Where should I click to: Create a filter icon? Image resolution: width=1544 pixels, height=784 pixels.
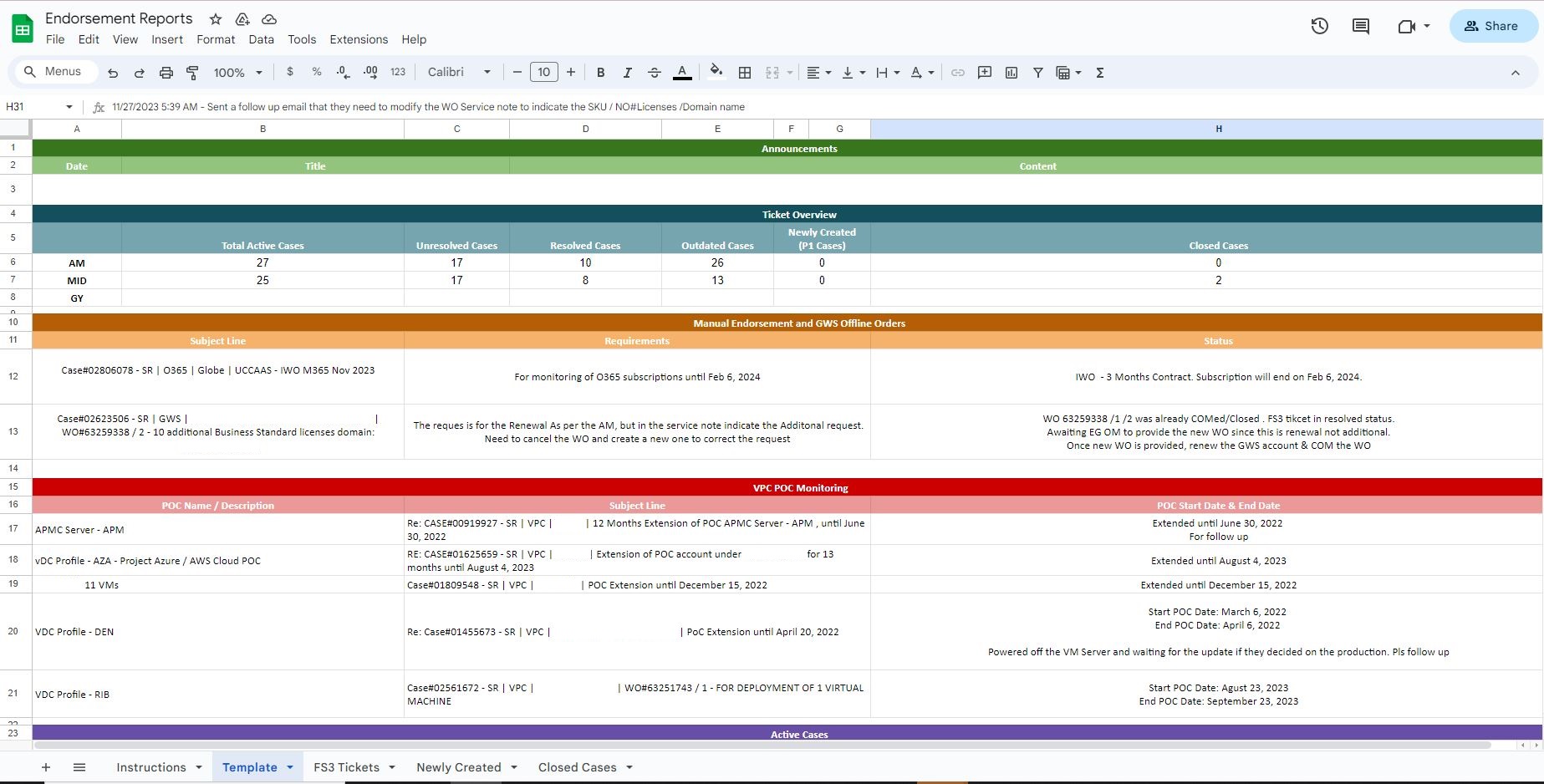pos(1038,73)
